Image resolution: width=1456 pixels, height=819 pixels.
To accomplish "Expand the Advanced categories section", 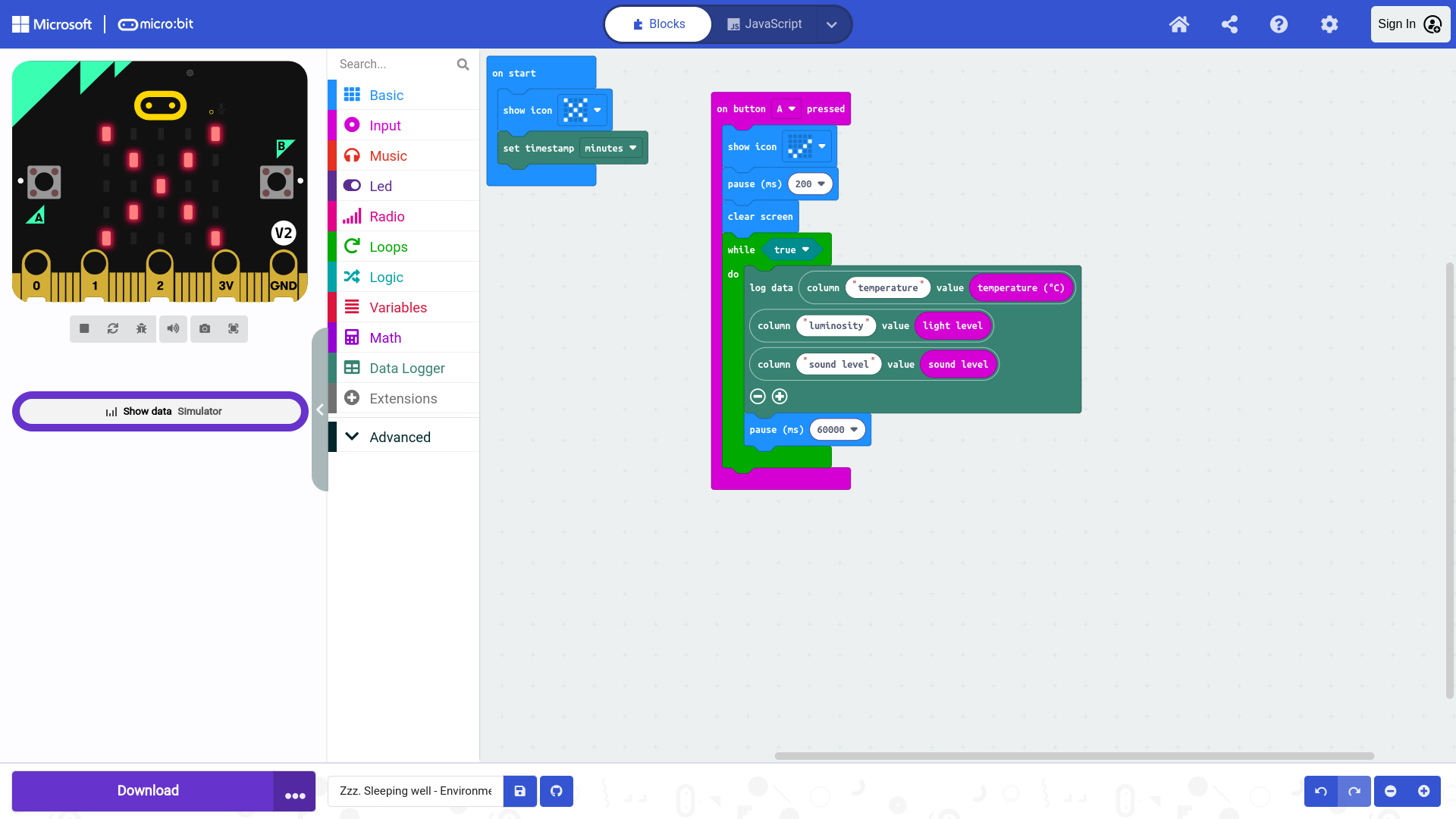I will pyautogui.click(x=400, y=437).
